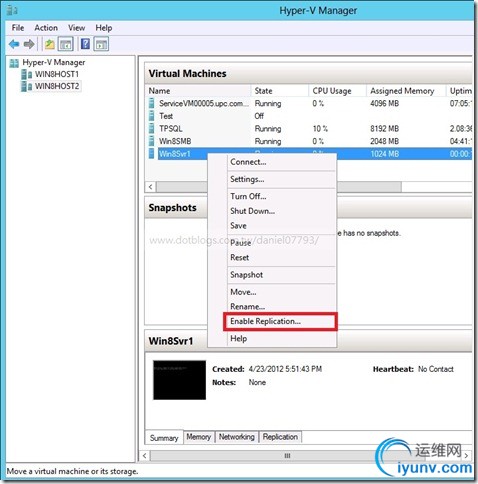478x484 pixels.
Task: Click the Back arrow toolbar icon
Action: [14, 44]
